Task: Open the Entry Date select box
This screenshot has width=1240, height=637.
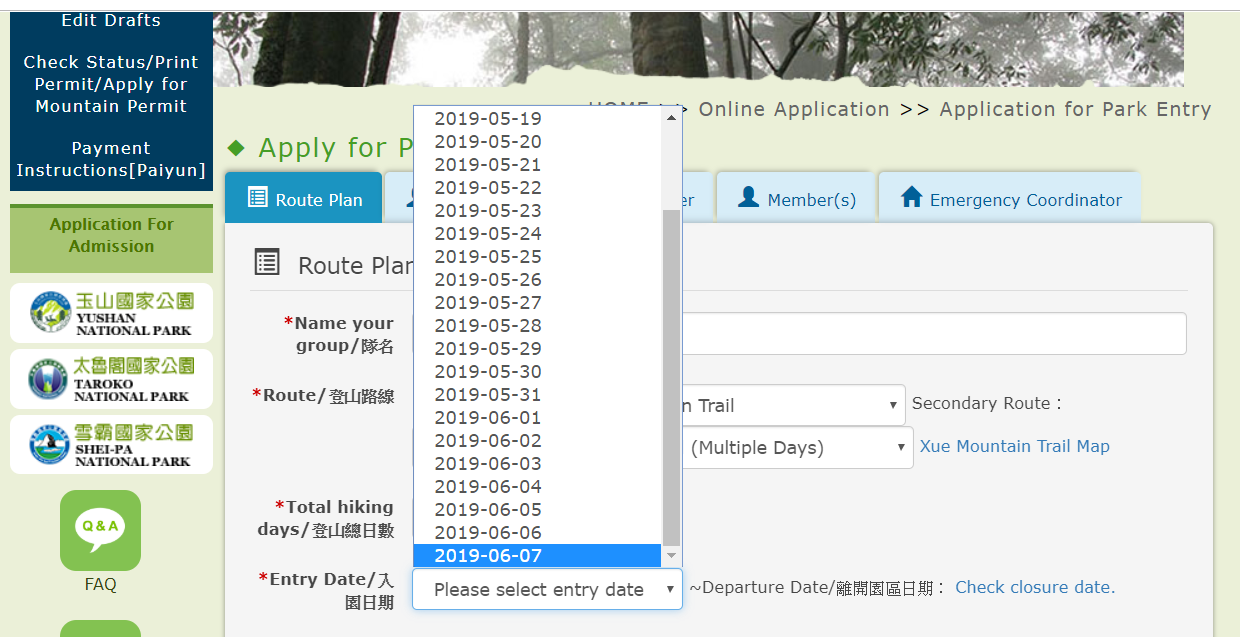Action: pos(547,589)
